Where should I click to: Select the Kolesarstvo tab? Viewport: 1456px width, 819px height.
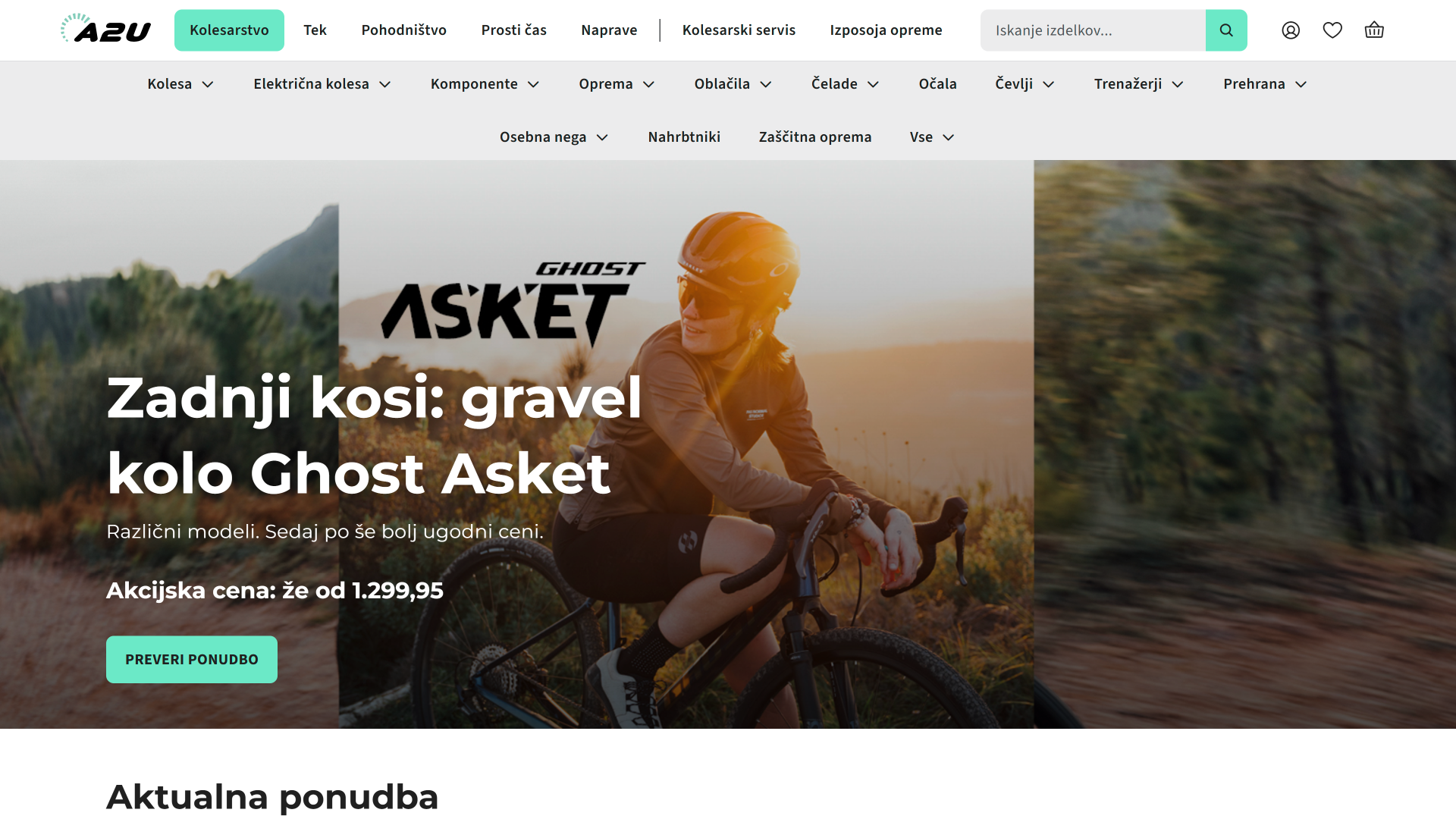tap(229, 30)
